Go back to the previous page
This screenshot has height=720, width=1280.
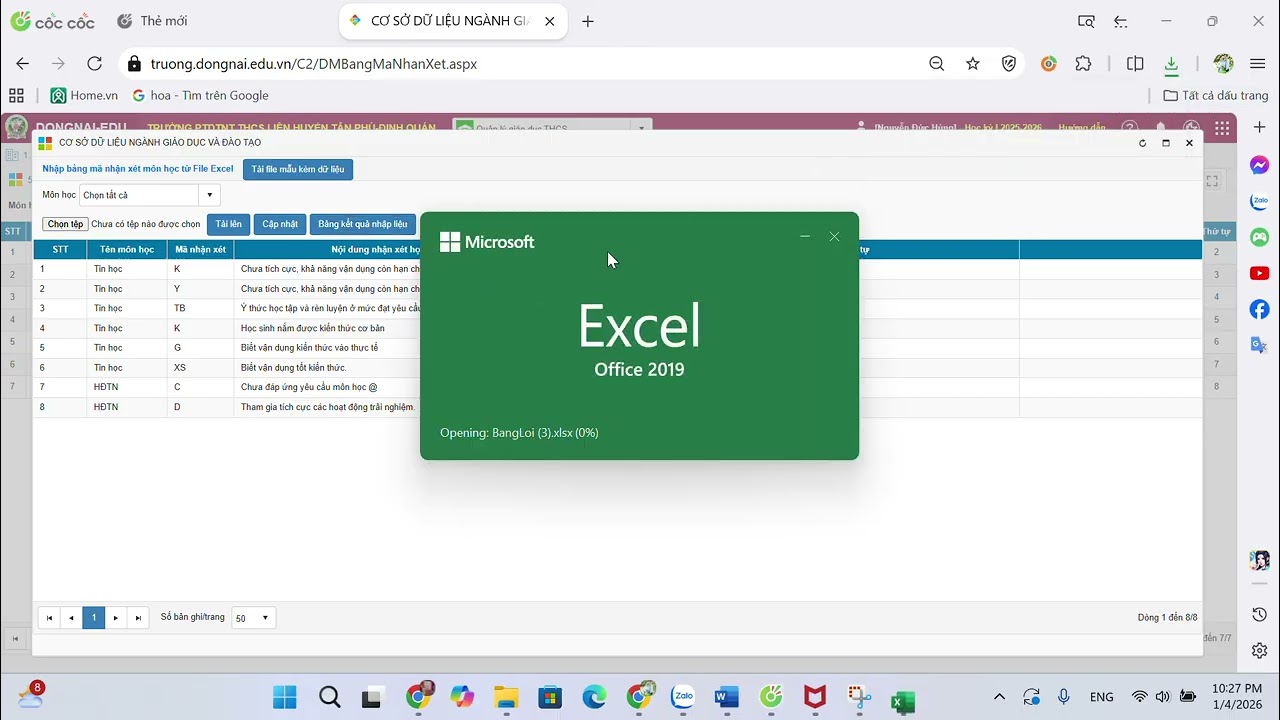pos(22,63)
